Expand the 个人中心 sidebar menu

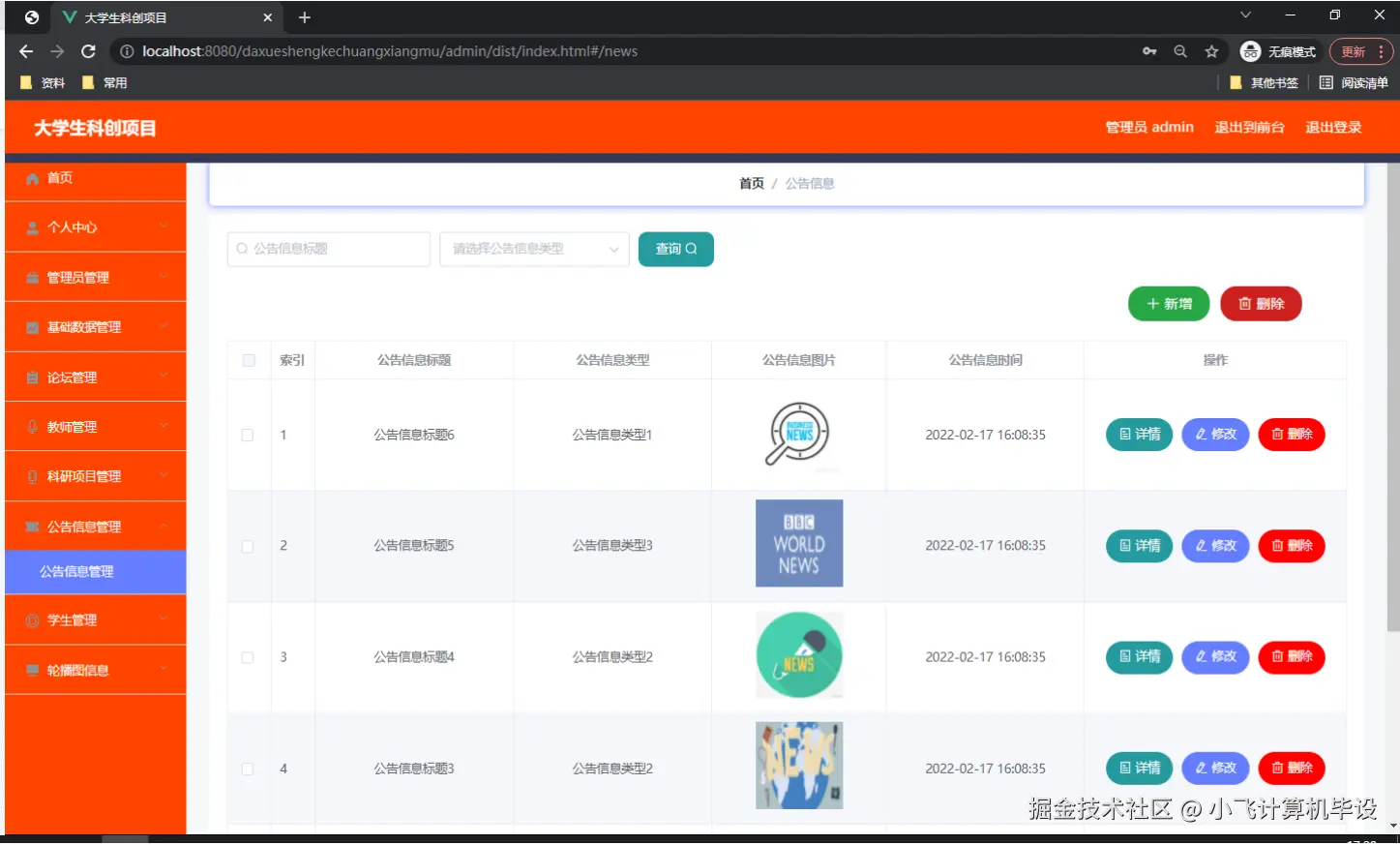click(95, 227)
